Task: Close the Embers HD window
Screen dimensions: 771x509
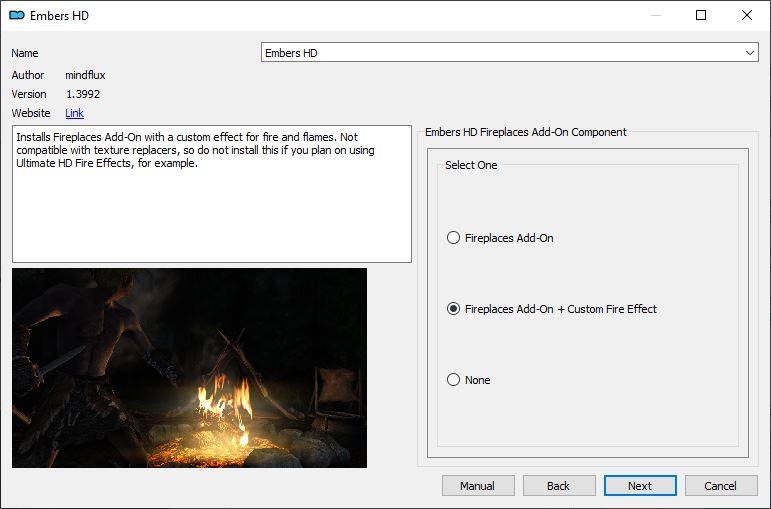Action: [747, 15]
